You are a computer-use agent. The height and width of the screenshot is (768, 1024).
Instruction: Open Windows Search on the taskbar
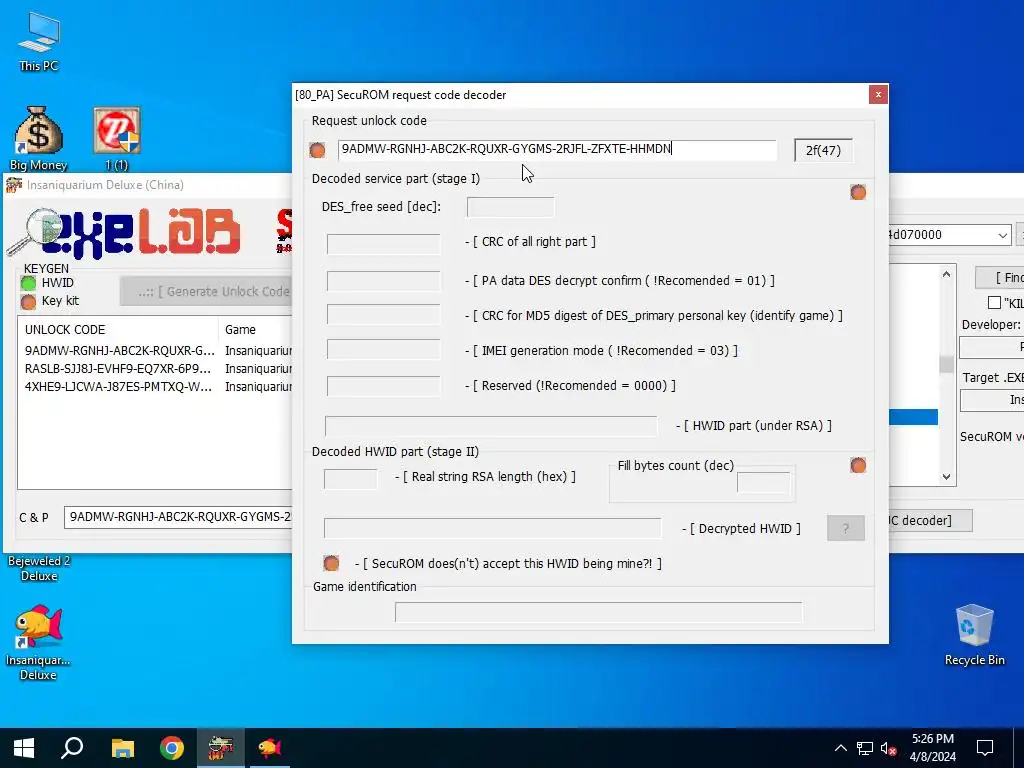[72, 748]
